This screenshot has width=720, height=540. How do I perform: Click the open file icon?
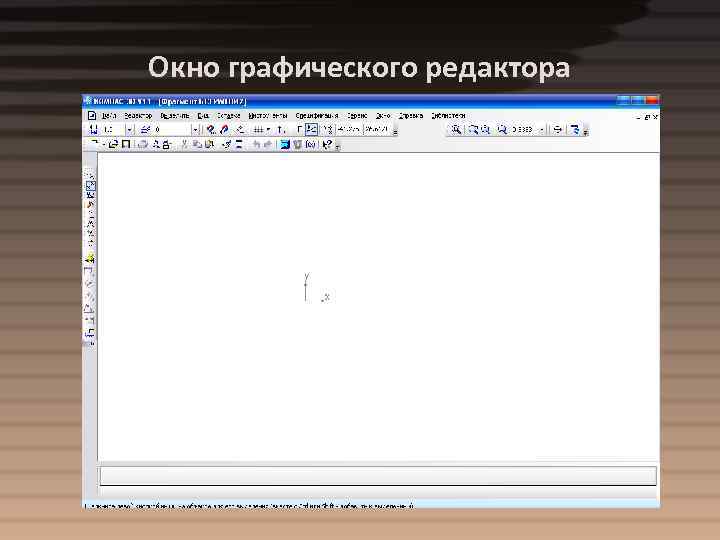point(113,144)
